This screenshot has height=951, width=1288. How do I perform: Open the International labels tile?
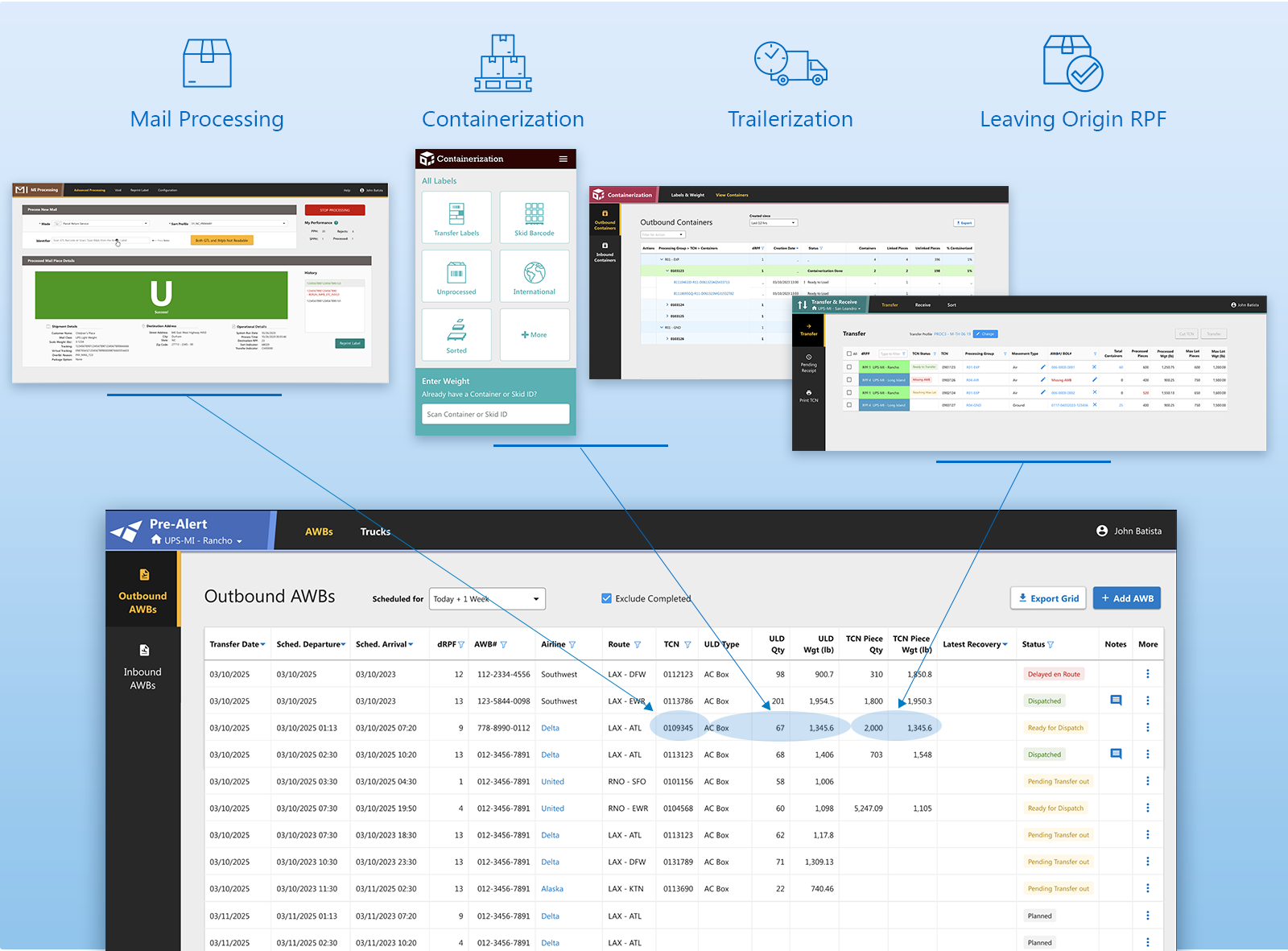535,276
